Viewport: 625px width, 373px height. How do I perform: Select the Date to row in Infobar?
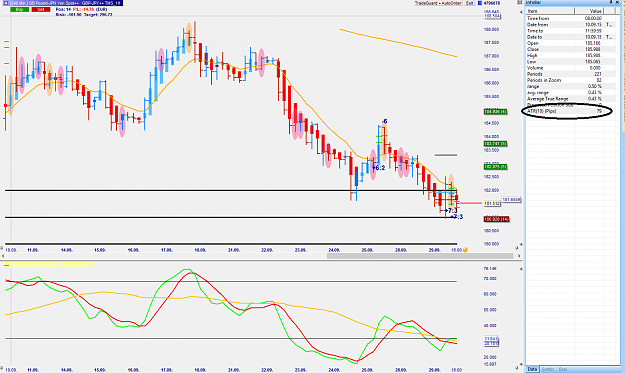570,37
